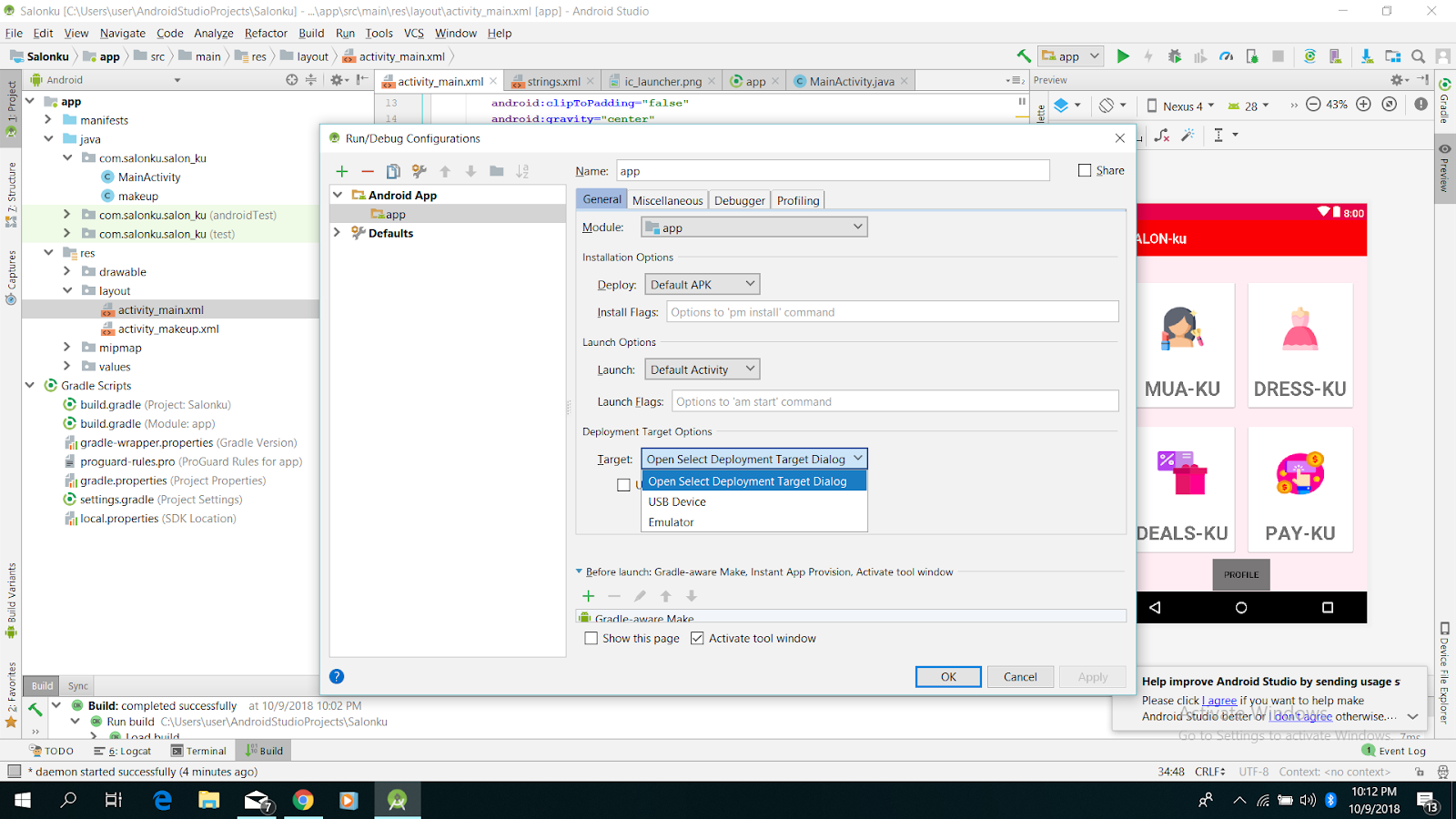Start debugging with the bug icon
The width and height of the screenshot is (1456, 819).
[x=1175, y=56]
